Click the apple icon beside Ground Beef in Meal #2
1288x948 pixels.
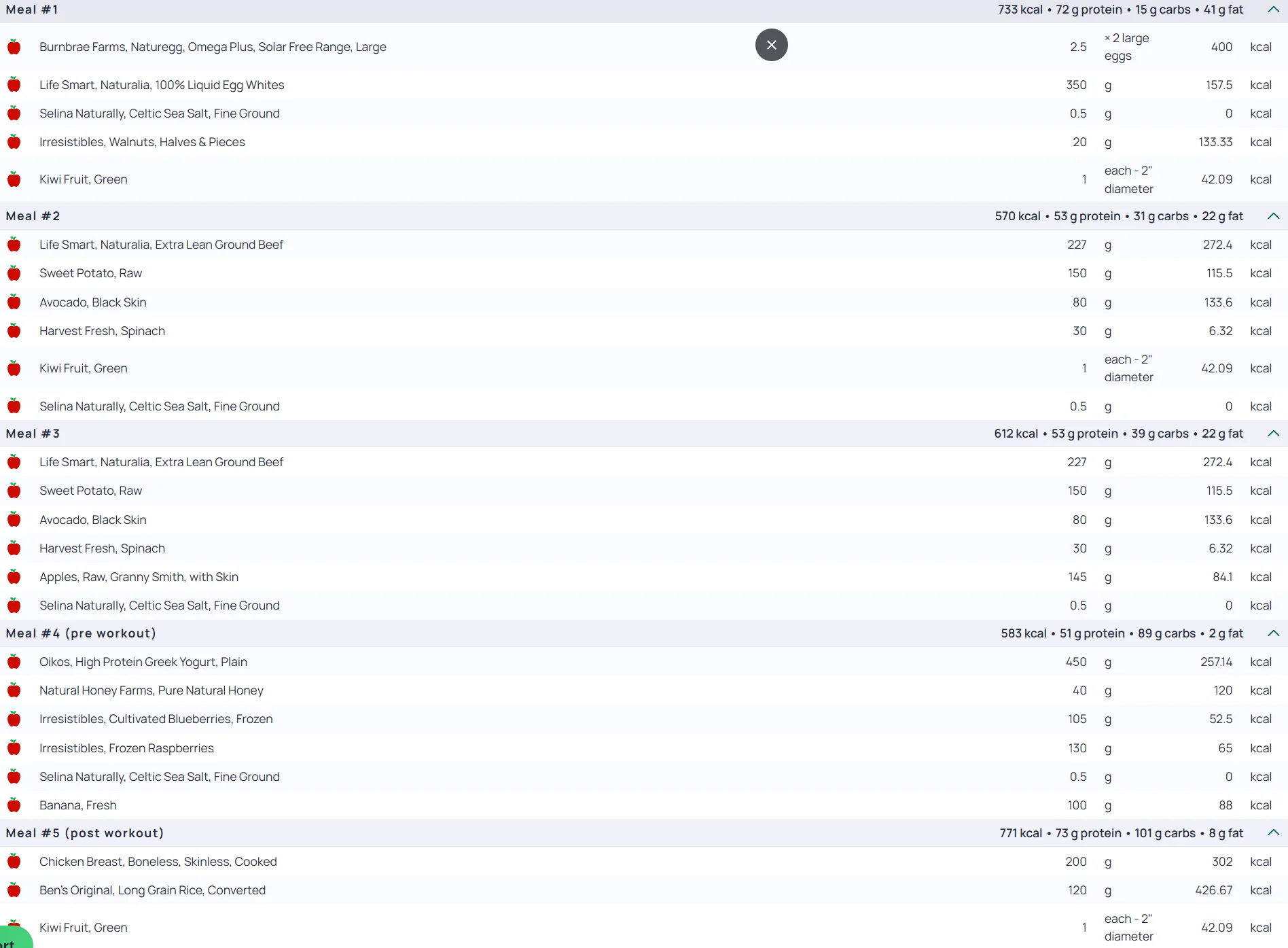(x=14, y=245)
